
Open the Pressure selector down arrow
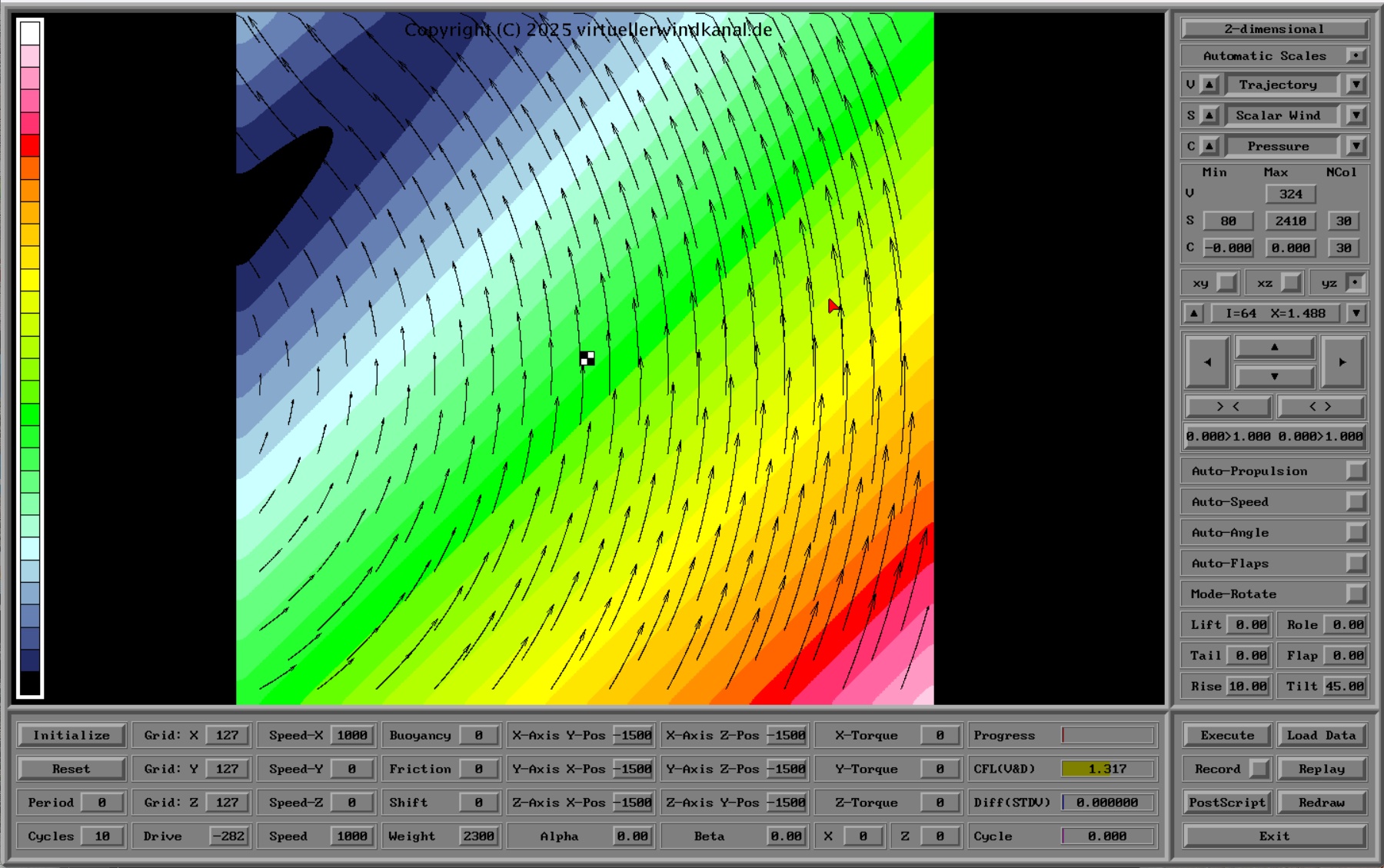[1356, 146]
